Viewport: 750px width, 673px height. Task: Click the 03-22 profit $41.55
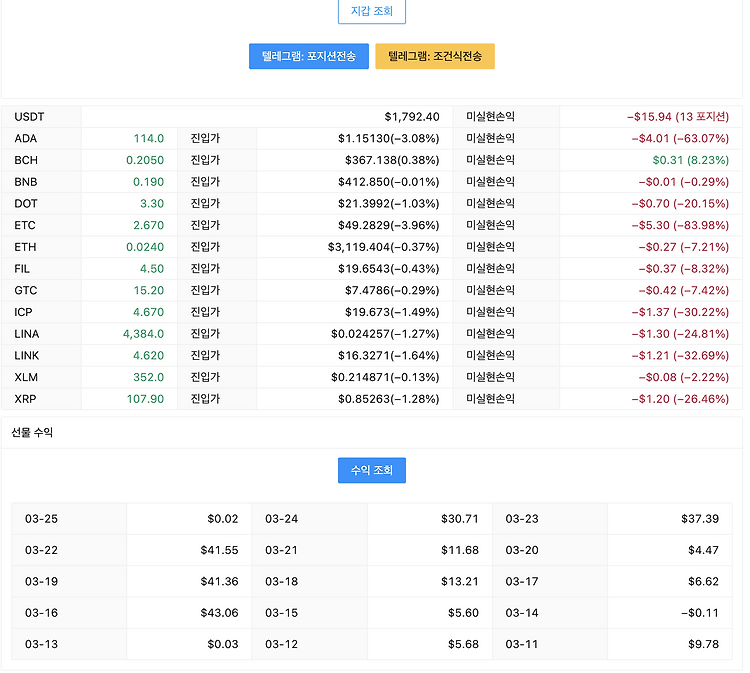point(219,550)
